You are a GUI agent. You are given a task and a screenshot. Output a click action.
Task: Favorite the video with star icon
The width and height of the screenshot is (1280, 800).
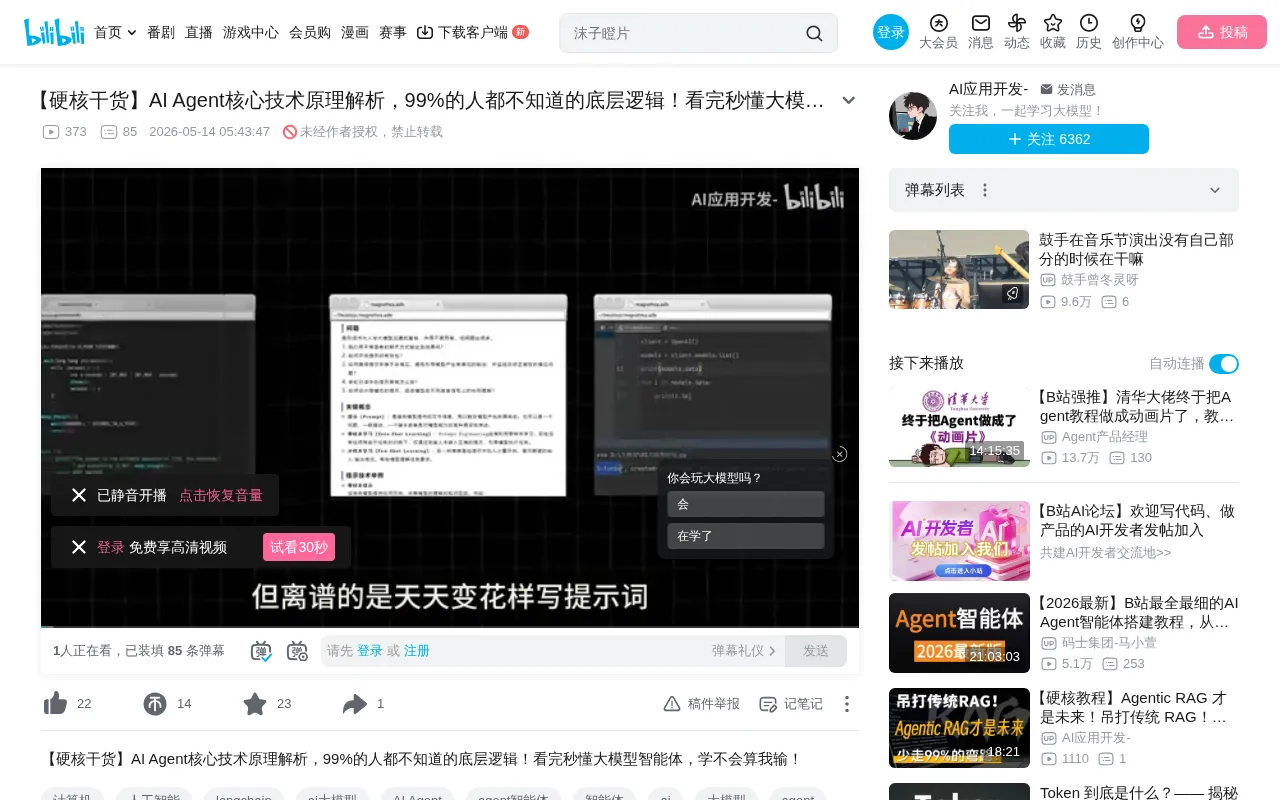tap(255, 704)
